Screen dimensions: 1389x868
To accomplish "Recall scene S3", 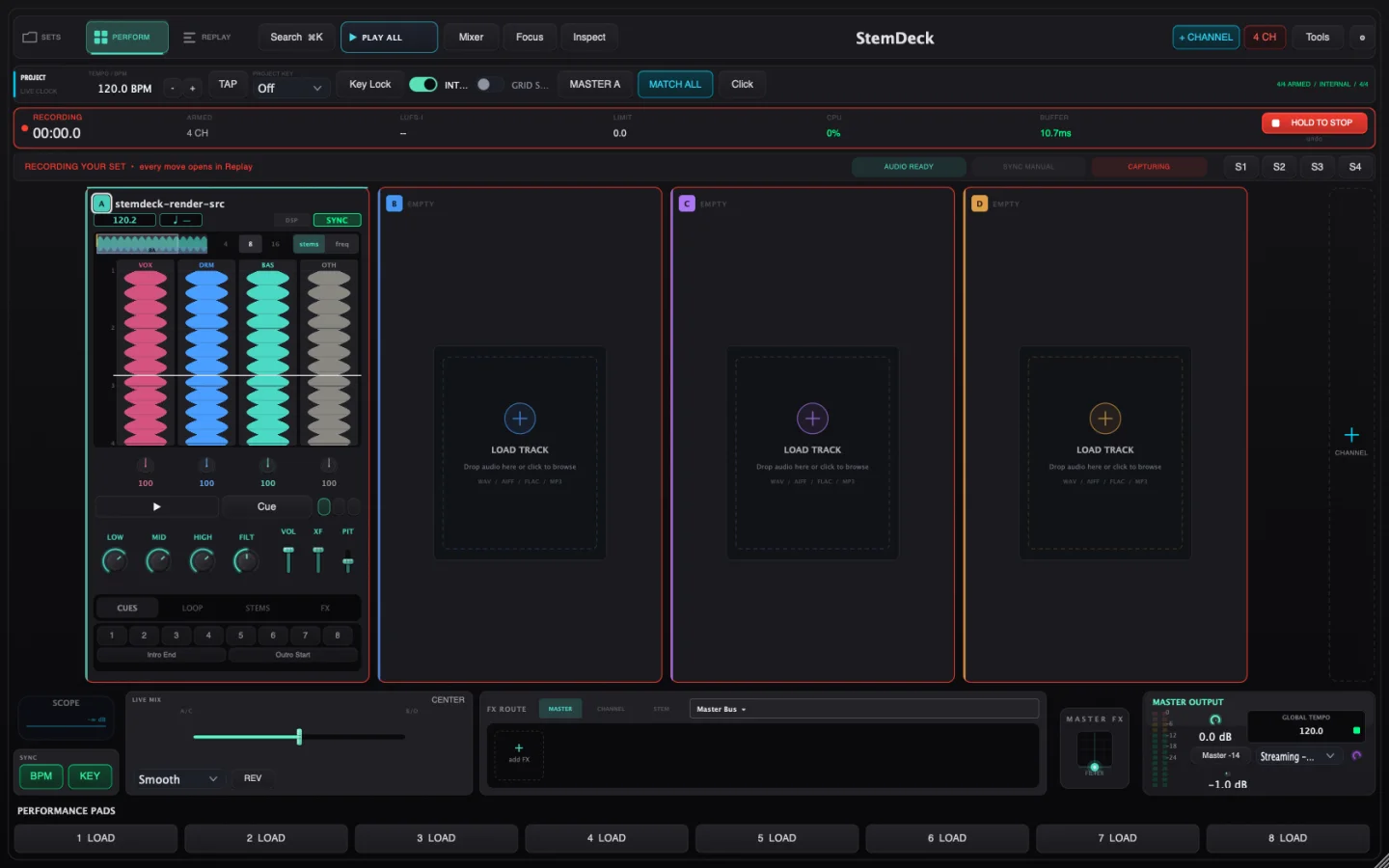I will pyautogui.click(x=1317, y=167).
